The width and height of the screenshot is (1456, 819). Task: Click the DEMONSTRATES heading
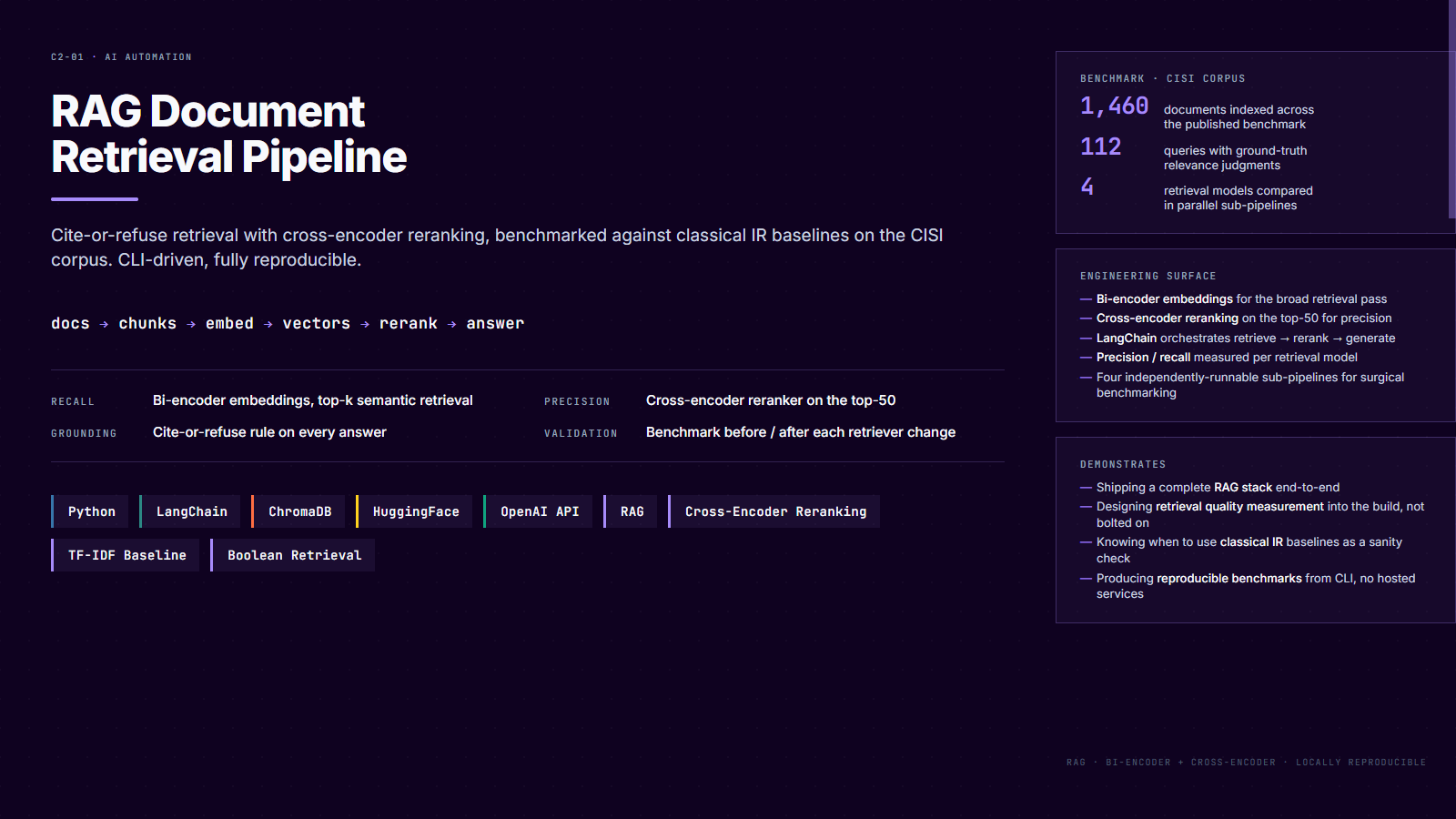(x=1122, y=464)
